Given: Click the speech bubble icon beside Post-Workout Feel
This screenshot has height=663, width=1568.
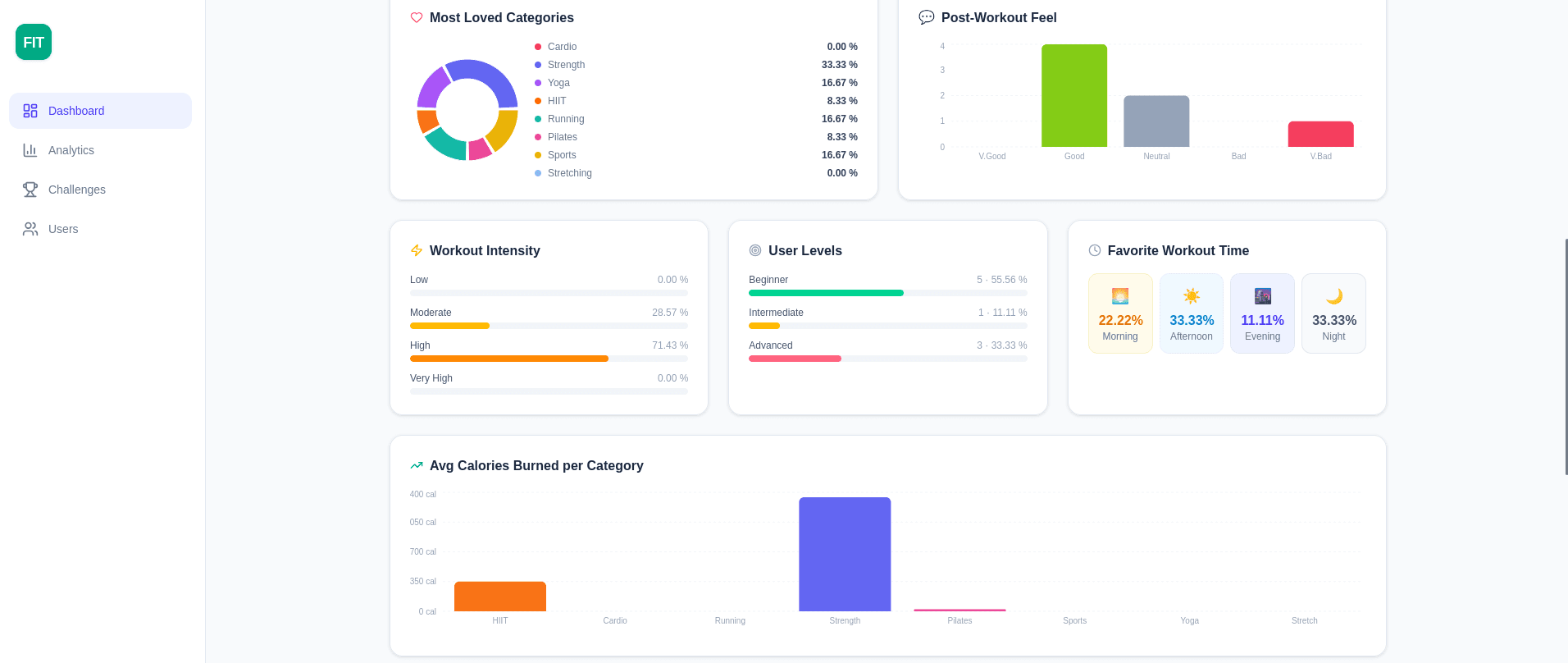Looking at the screenshot, I should coord(927,17).
